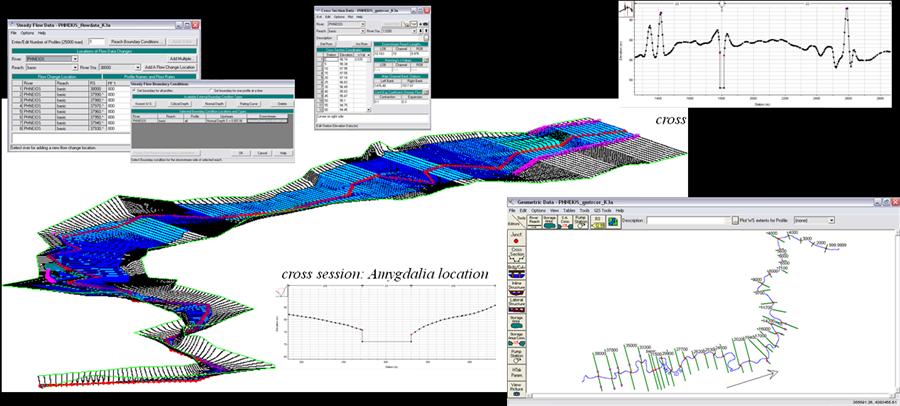Open the Tools menu in Geometric Data

584,210
